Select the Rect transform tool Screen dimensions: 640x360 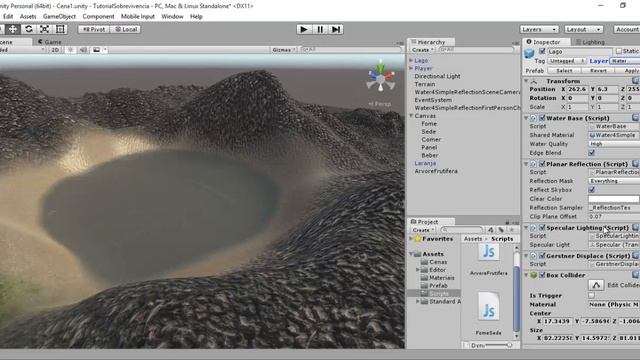[60, 29]
